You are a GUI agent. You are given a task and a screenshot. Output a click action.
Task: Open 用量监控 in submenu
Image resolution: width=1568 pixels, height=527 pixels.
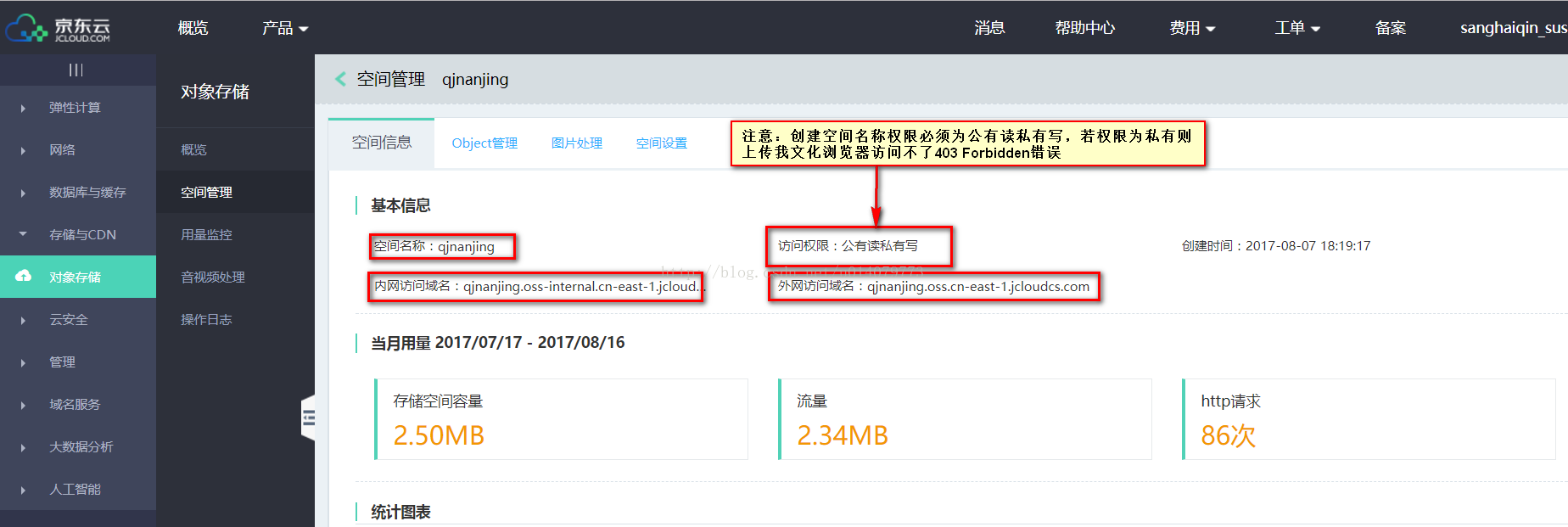pyautogui.click(x=235, y=234)
